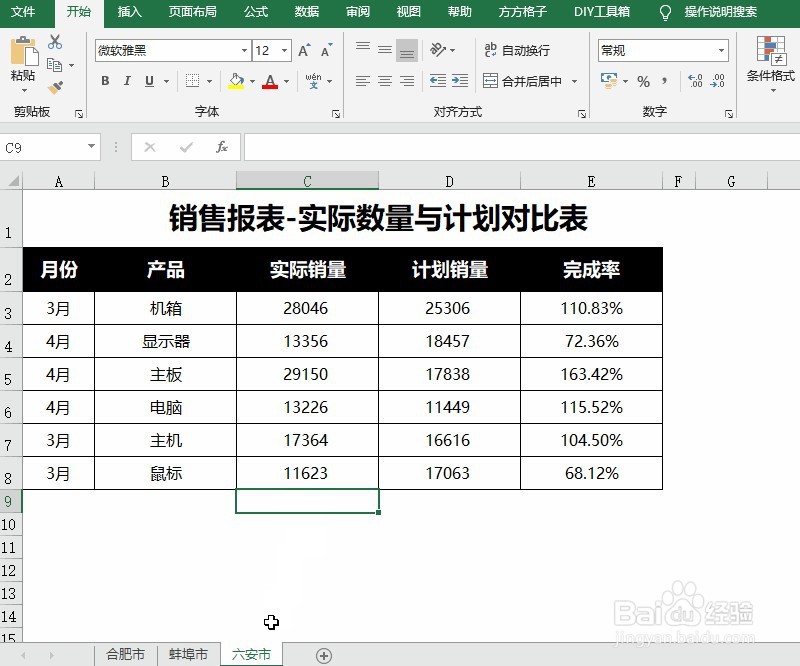The height and width of the screenshot is (666, 800).
Task: Toggle bold formatting
Action: [x=105, y=80]
